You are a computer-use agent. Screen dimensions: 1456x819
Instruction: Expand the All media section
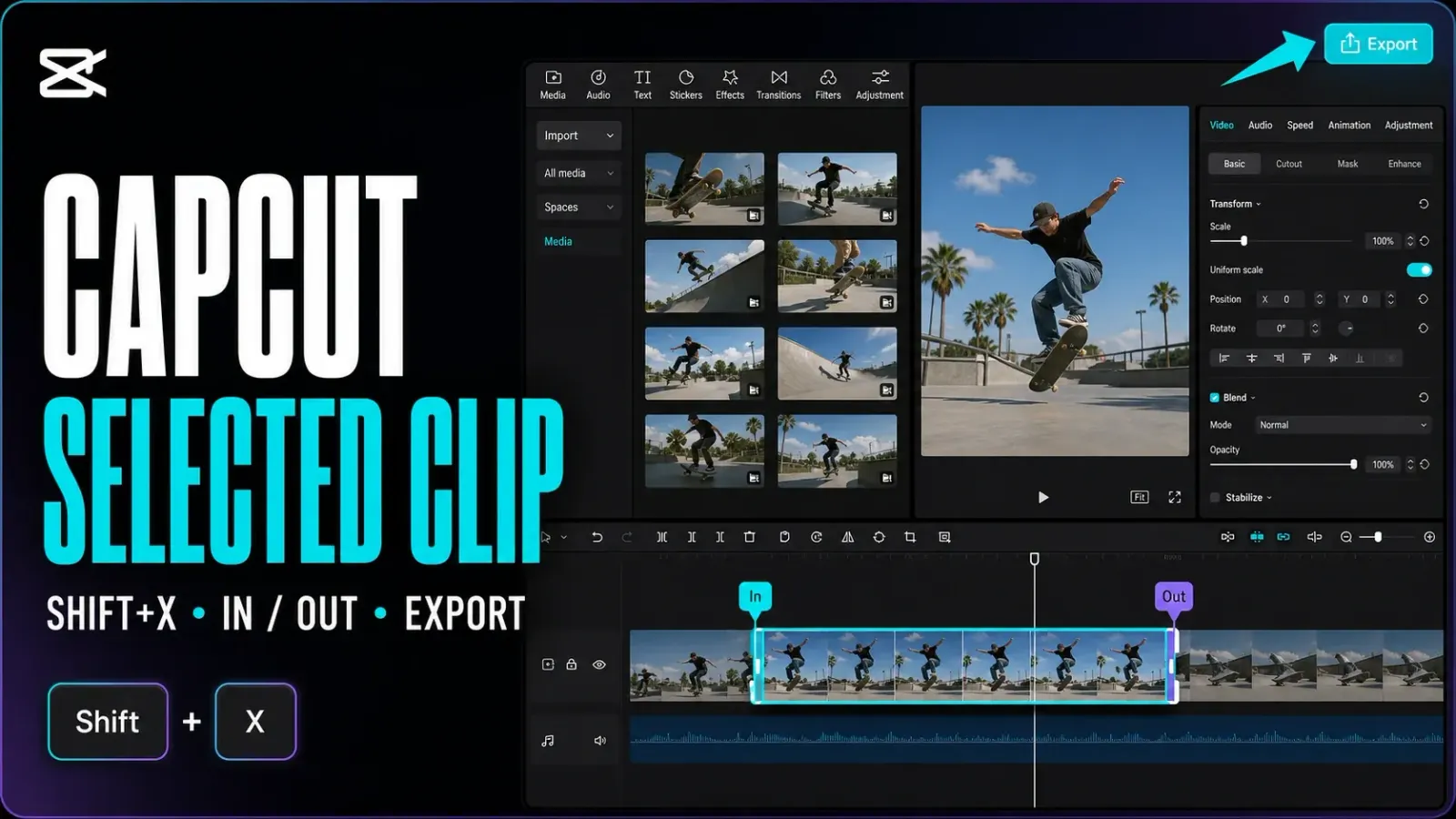(579, 173)
